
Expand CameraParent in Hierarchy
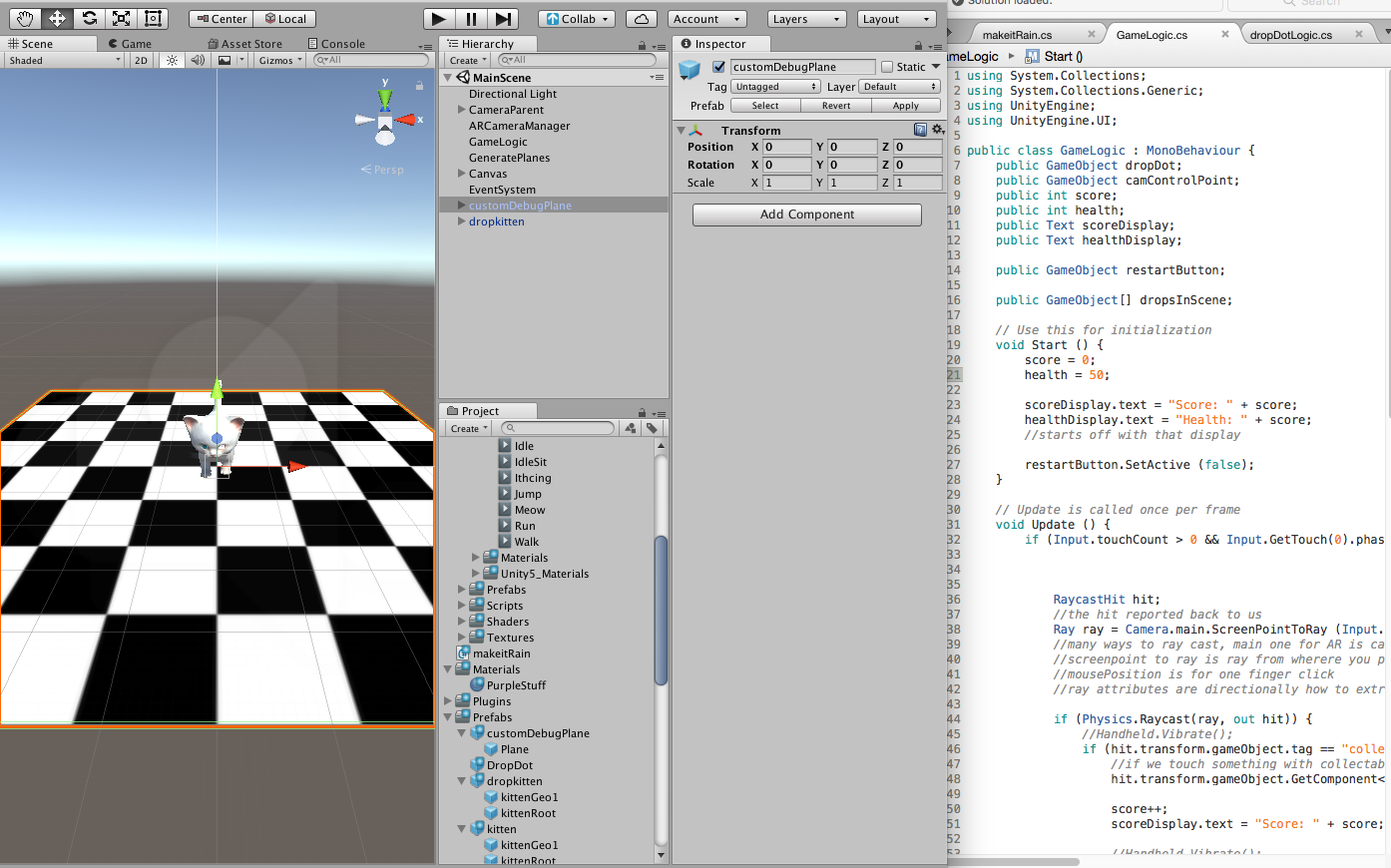click(462, 110)
